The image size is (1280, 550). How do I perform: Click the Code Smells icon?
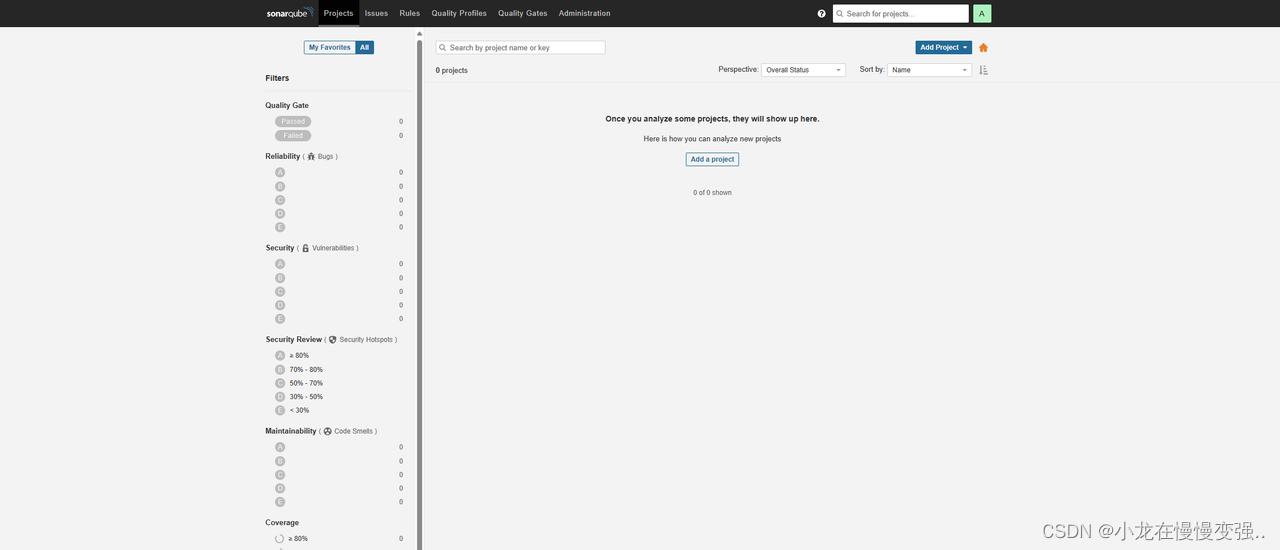tap(328, 431)
